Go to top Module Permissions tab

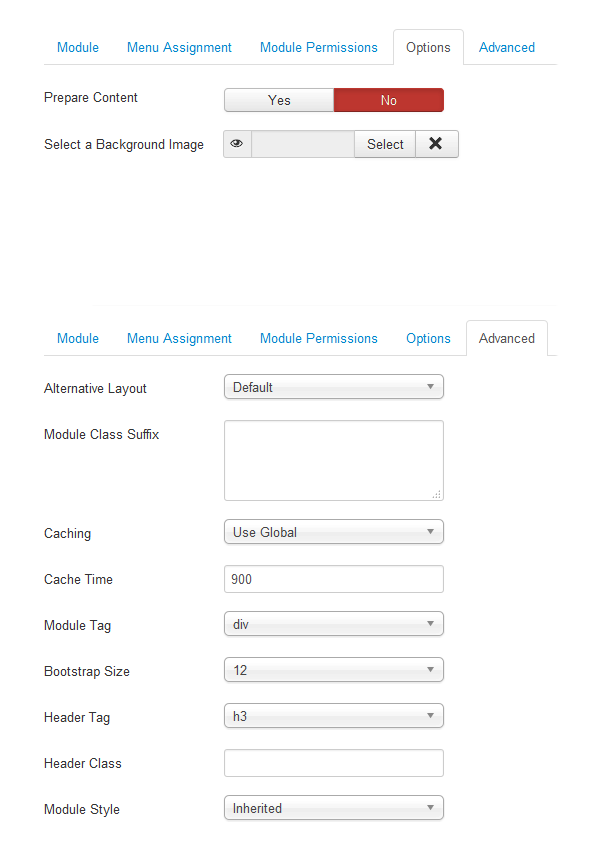click(319, 48)
